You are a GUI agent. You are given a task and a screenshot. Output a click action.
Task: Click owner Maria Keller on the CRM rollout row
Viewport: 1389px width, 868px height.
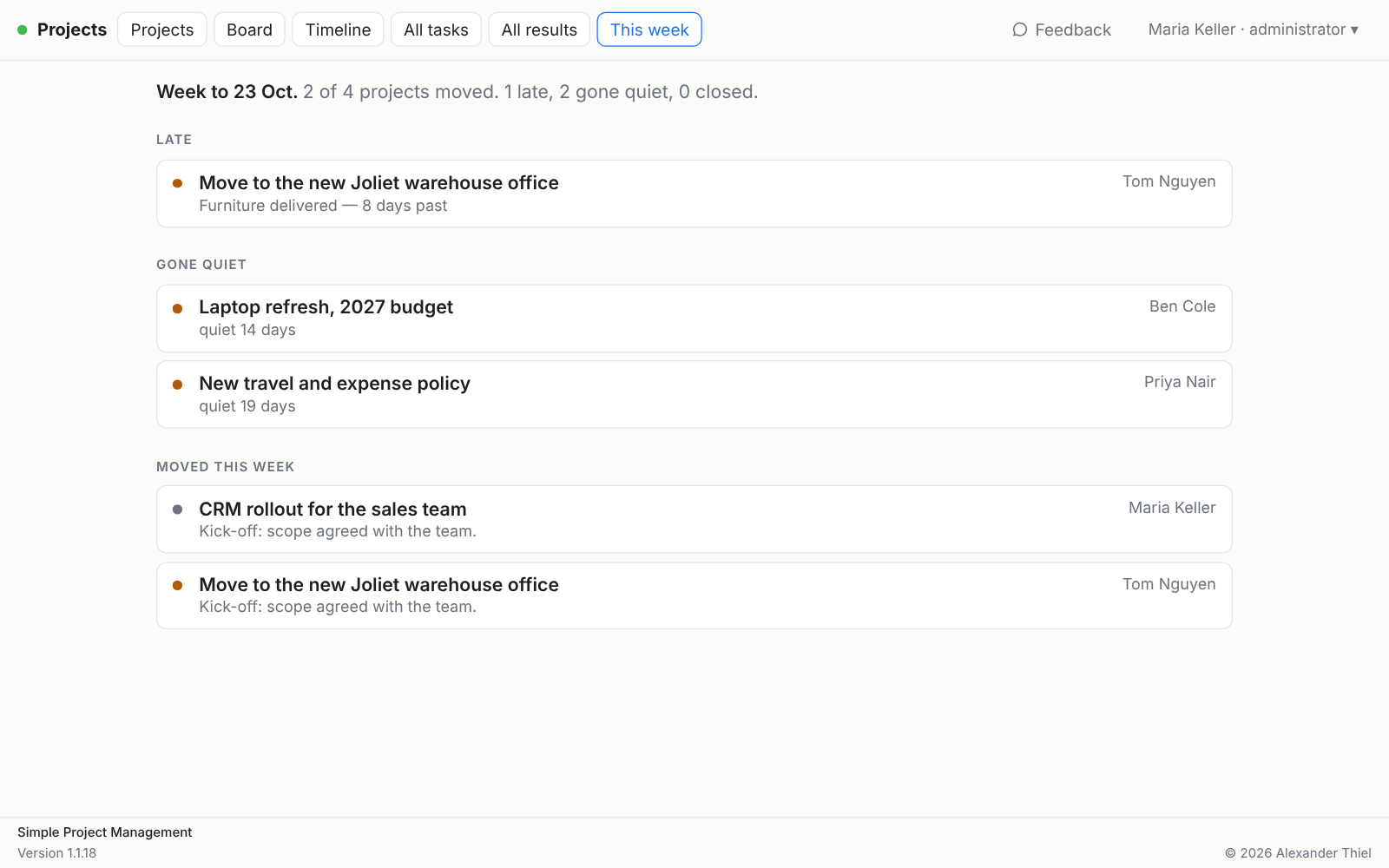[1172, 508]
